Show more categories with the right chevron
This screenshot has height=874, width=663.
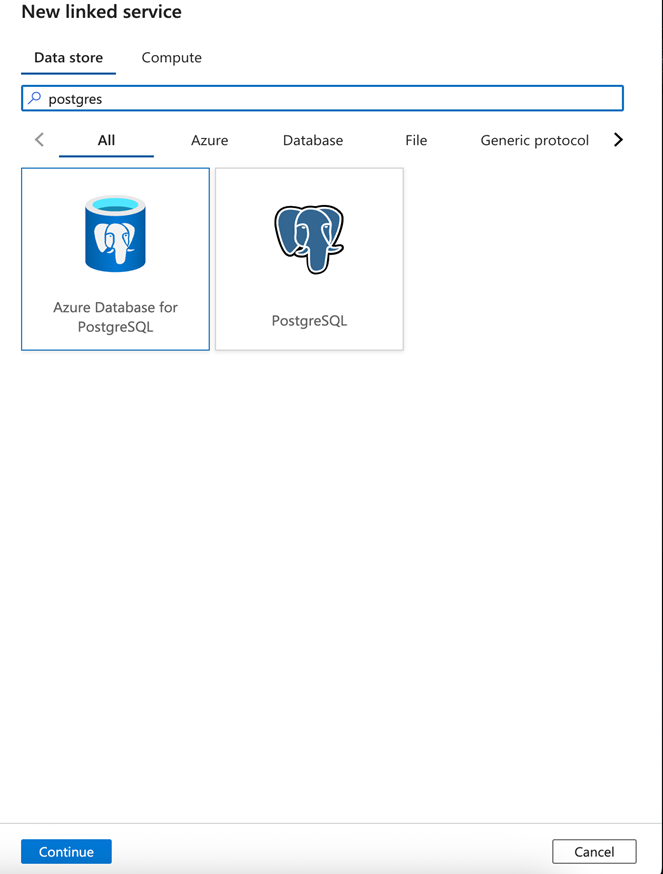[x=618, y=140]
